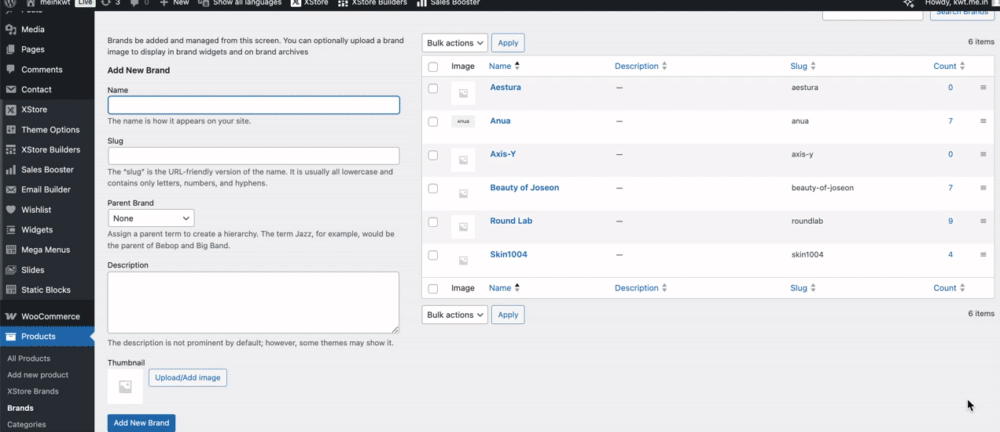Click the Theme Options icon in sidebar
Image resolution: width=1000 pixels, height=432 pixels.
tap(11, 130)
